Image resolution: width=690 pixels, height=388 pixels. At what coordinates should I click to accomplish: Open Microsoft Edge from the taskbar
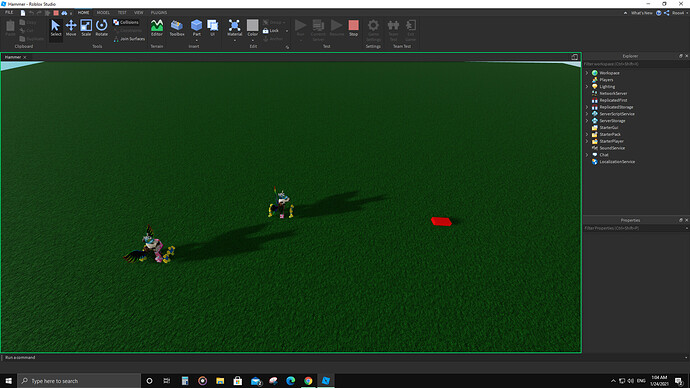point(290,381)
